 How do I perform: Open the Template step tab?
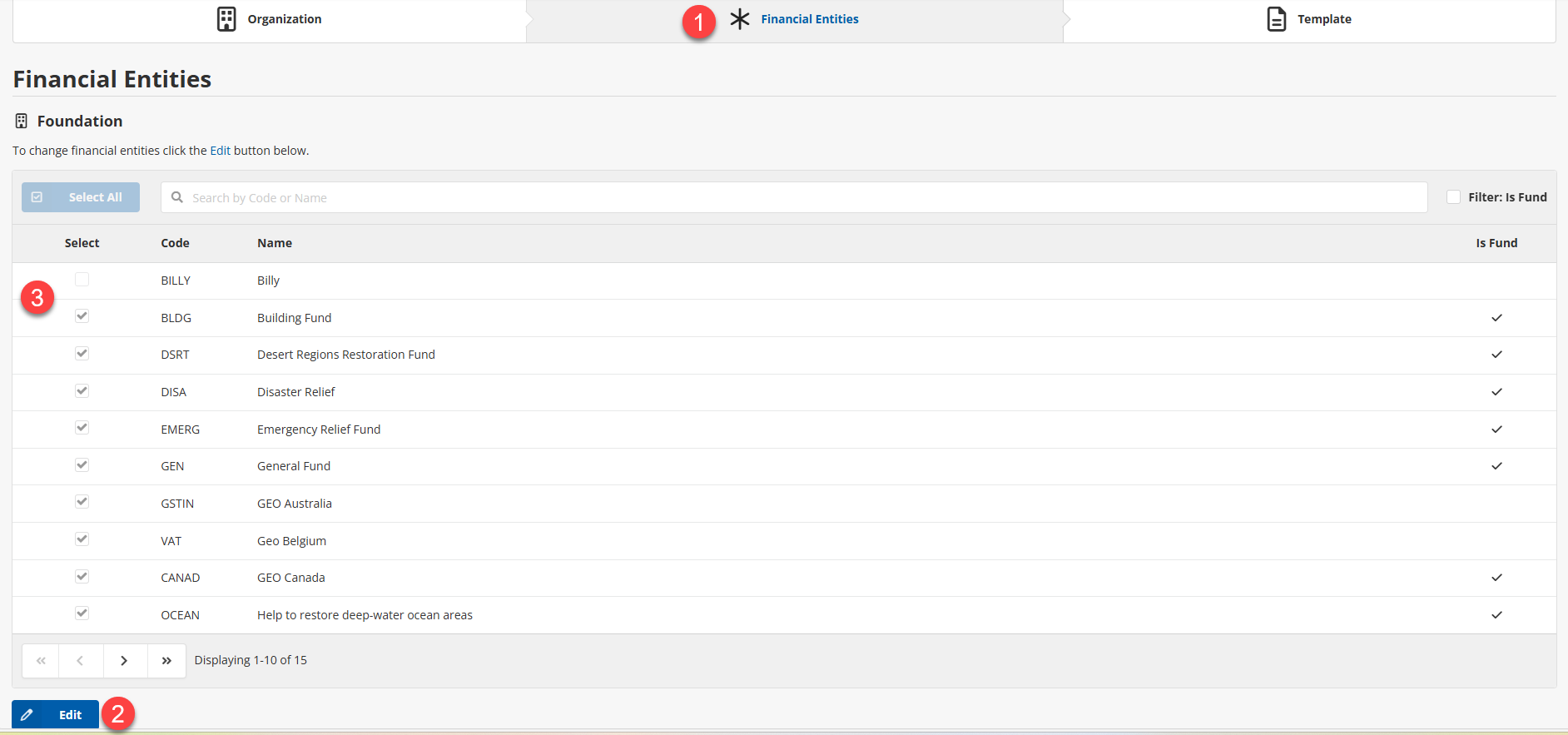click(x=1323, y=19)
